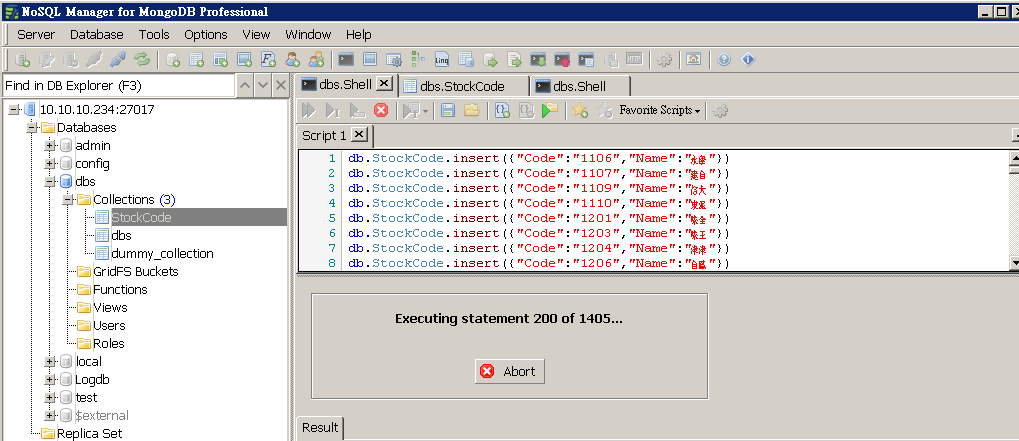Select the dummy_collection item
1019x441 pixels.
pos(162,253)
